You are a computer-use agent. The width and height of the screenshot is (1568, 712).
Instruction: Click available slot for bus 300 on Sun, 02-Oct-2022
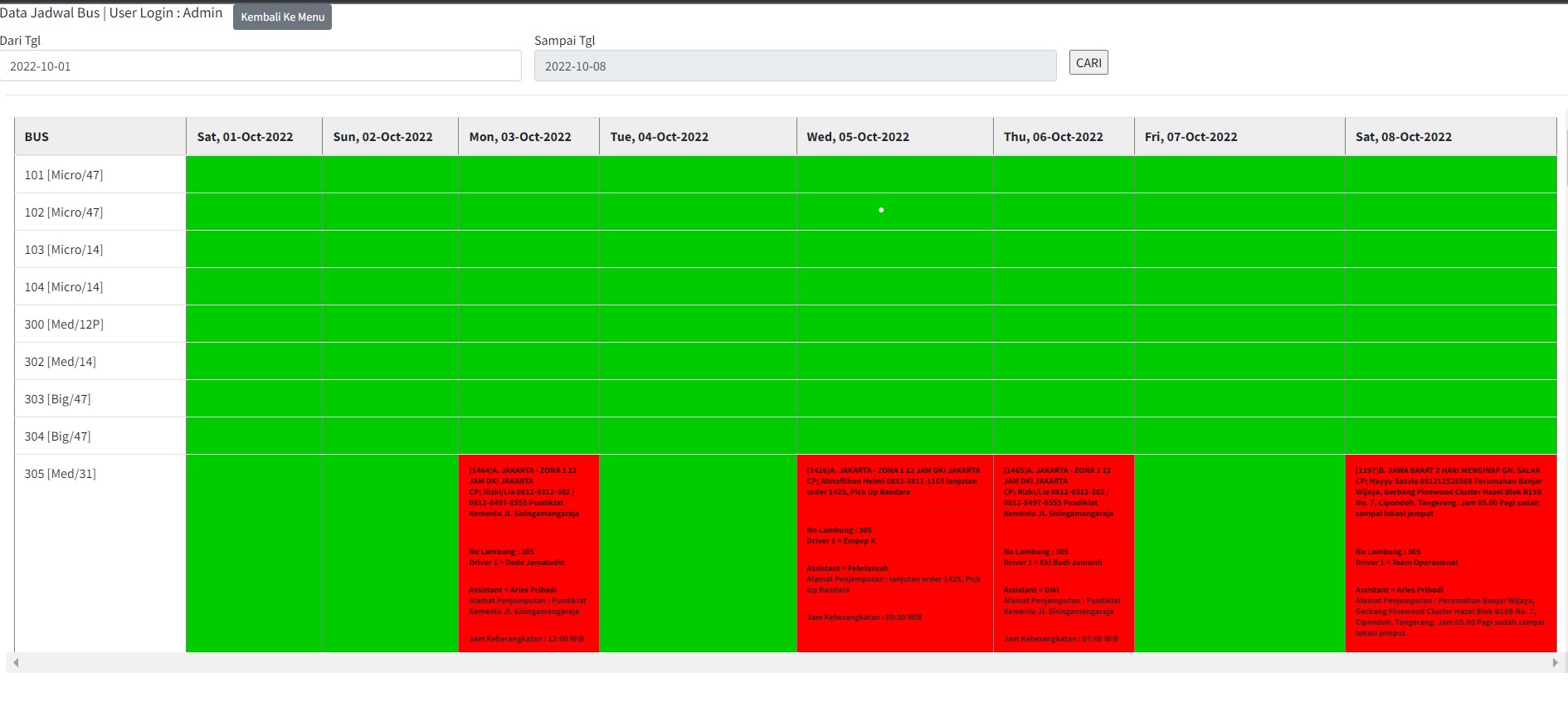point(390,324)
